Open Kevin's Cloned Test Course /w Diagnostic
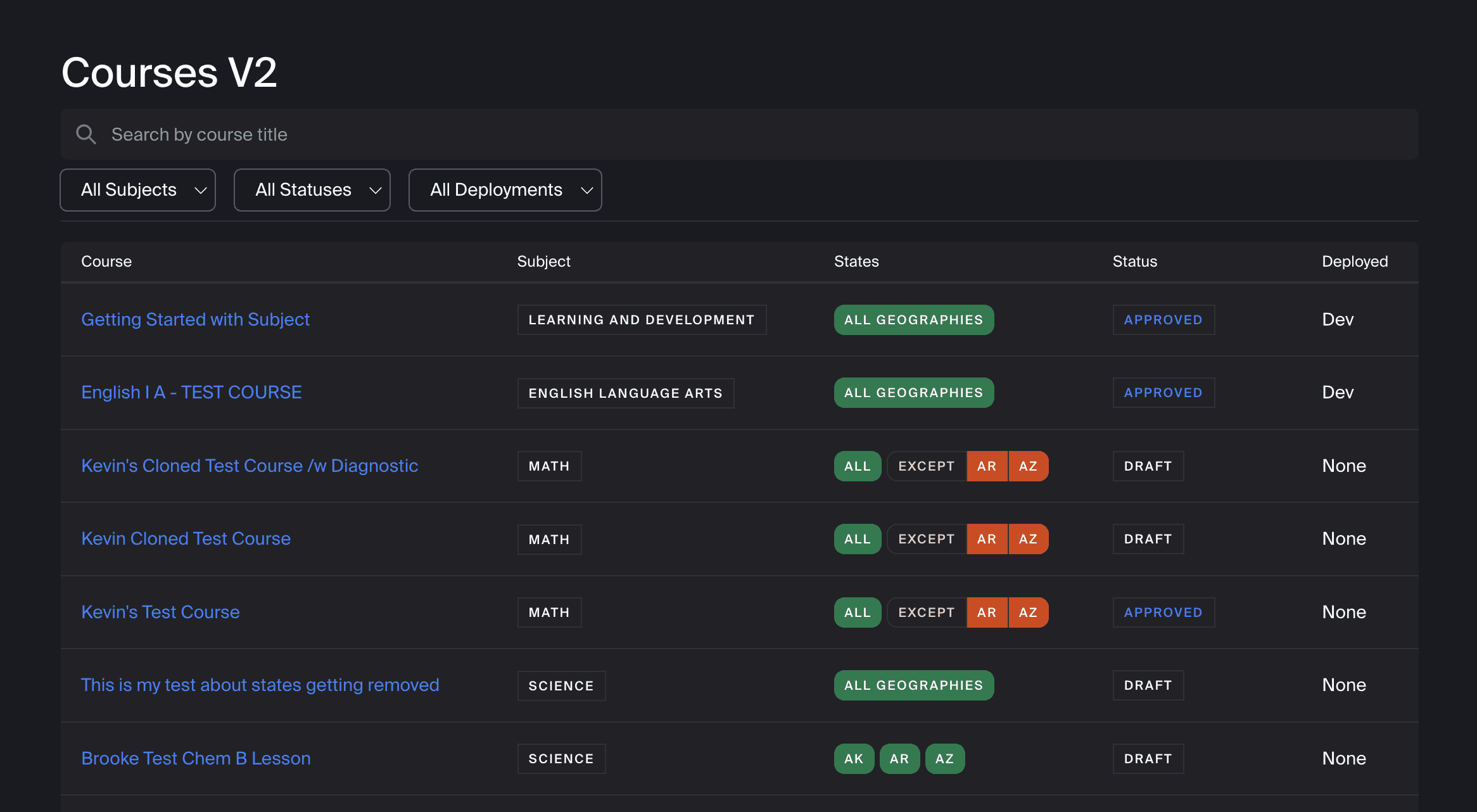1477x812 pixels. pyautogui.click(x=250, y=466)
